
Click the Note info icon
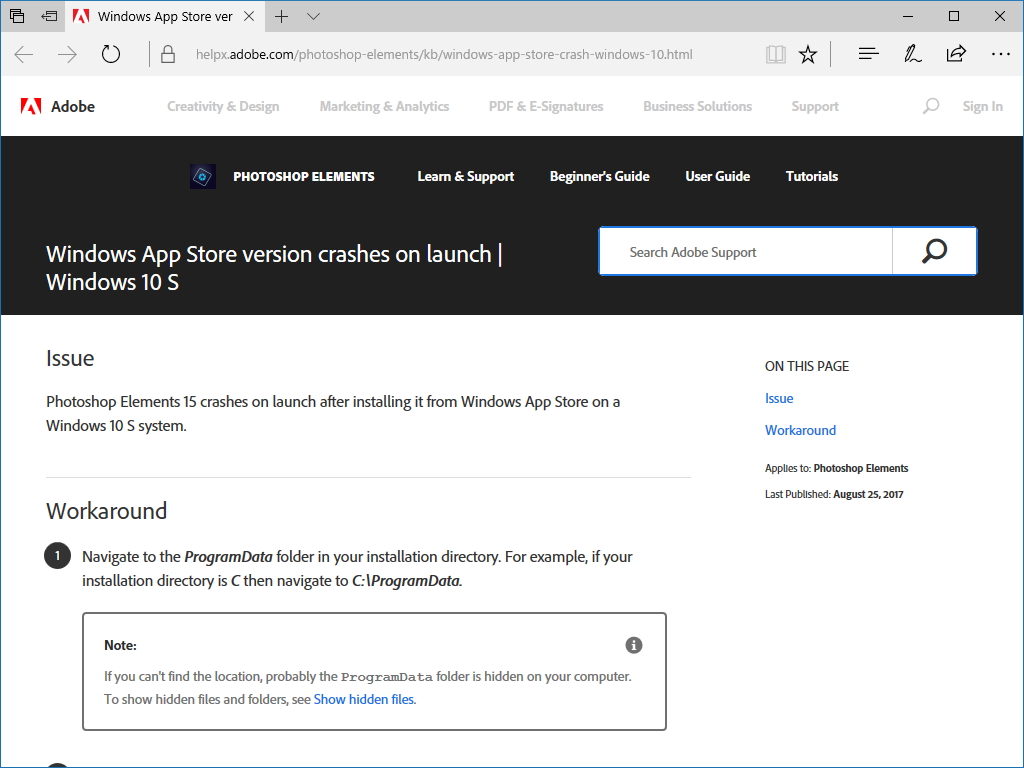pyautogui.click(x=634, y=645)
